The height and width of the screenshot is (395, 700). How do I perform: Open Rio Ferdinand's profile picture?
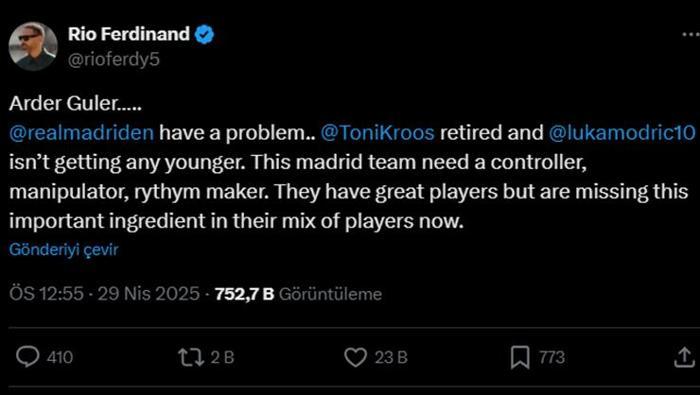click(33, 46)
